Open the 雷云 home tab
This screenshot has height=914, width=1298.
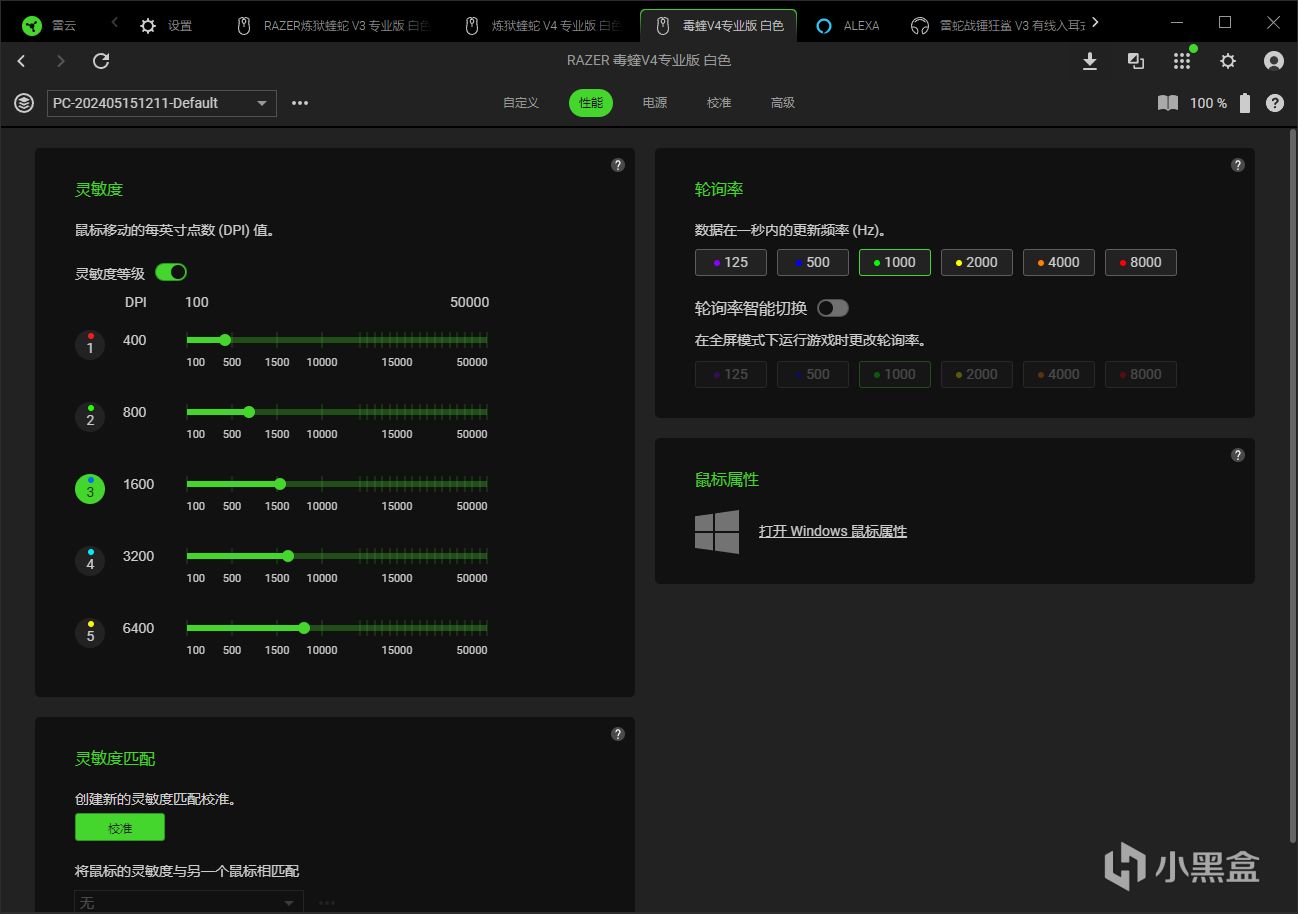(x=50, y=25)
